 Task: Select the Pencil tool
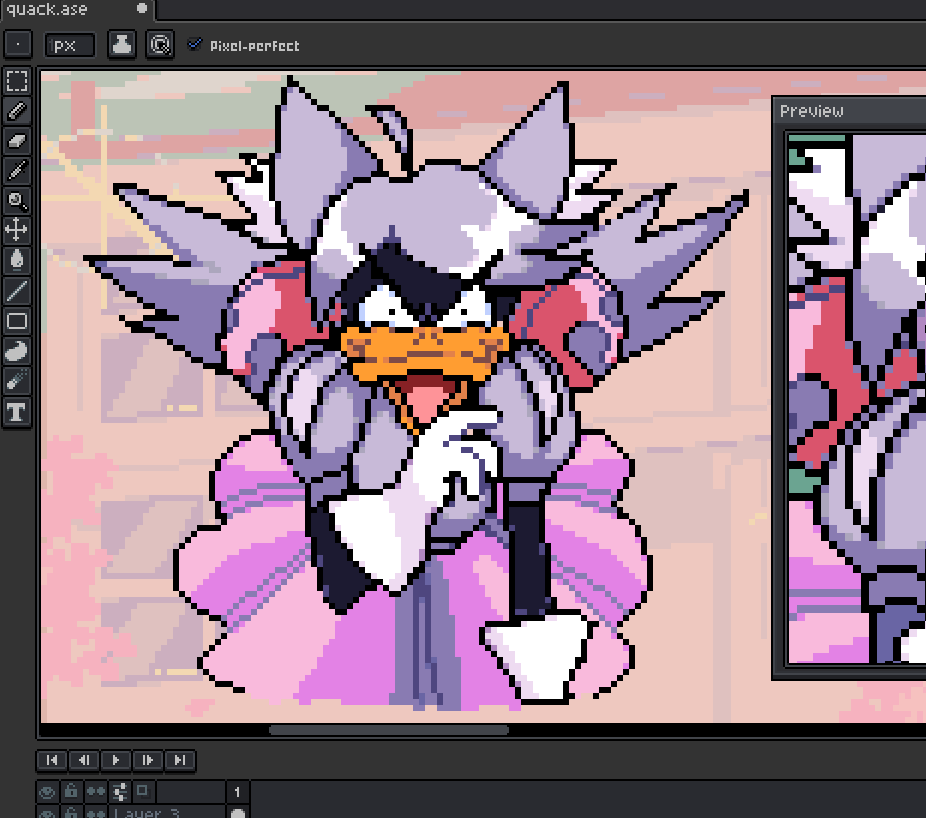17,111
